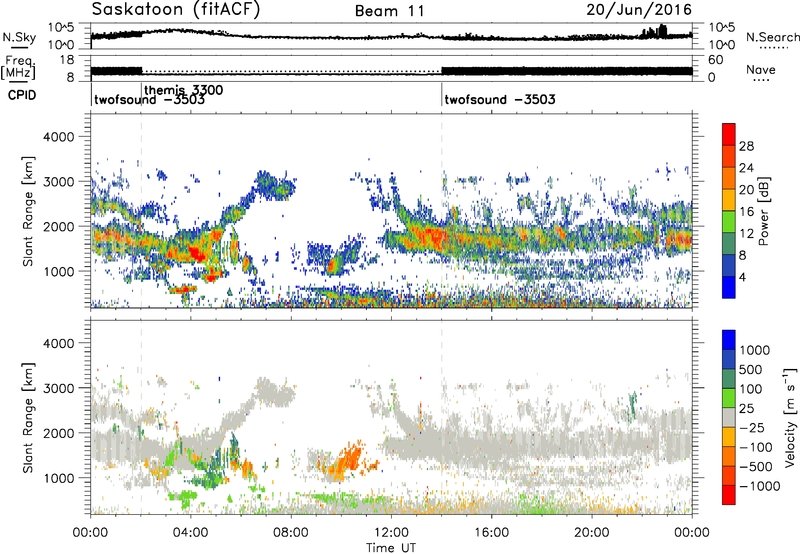
Task: Click the "Slant Range [km]" label of the power panel
Action: [28, 211]
